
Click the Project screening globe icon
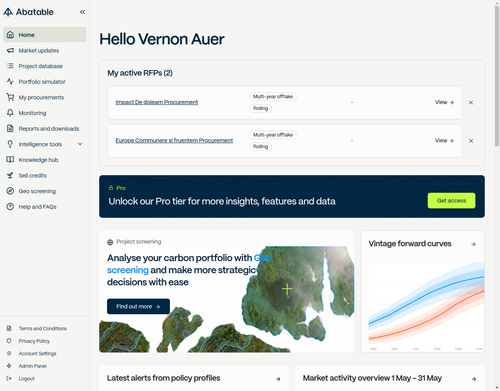110,242
